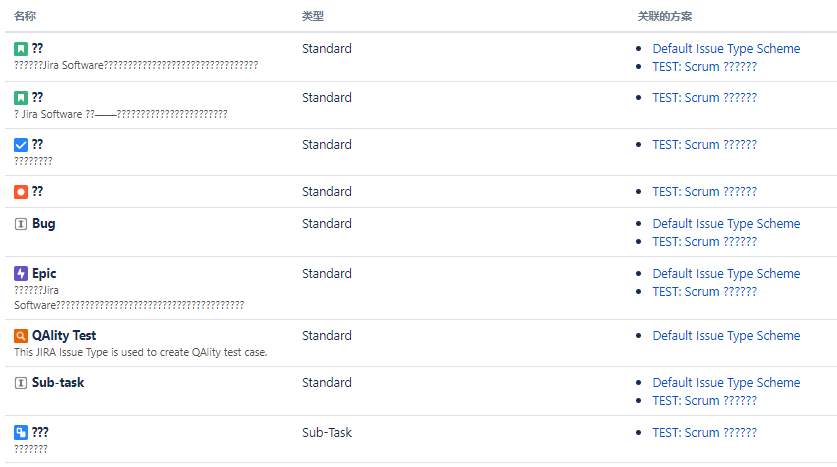
Task: Click the 类型 column header
Action: [313, 16]
